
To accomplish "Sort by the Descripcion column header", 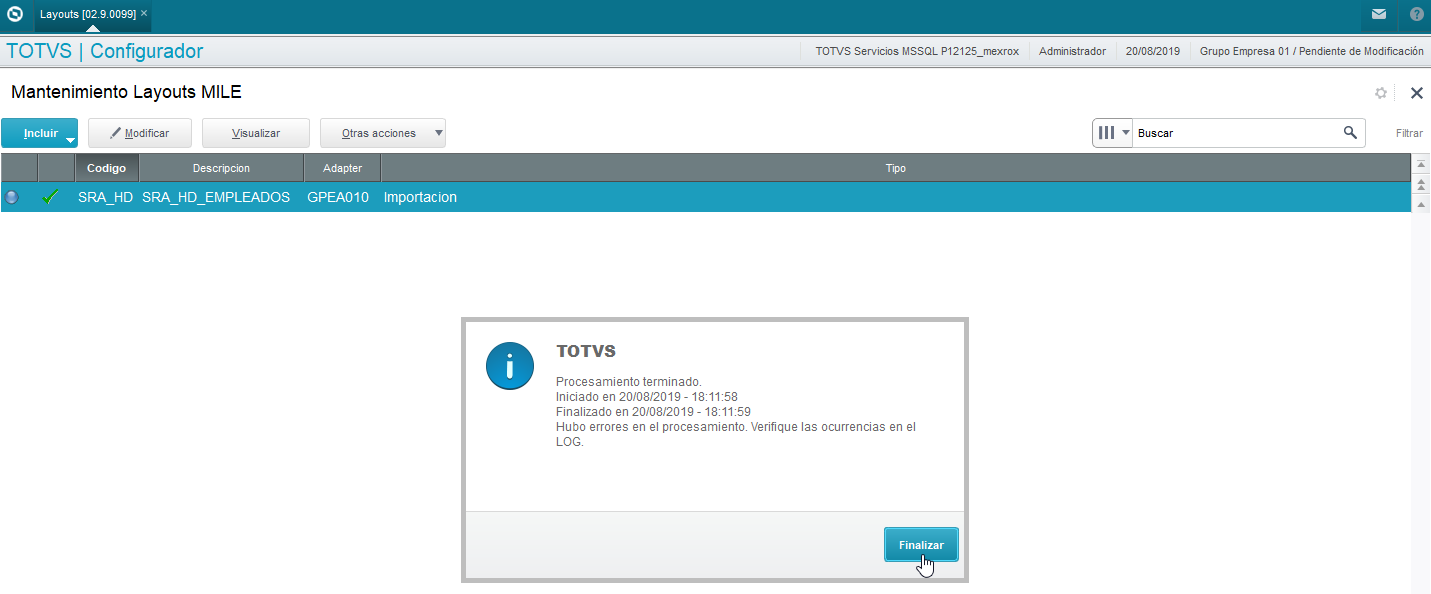I will coord(221,168).
